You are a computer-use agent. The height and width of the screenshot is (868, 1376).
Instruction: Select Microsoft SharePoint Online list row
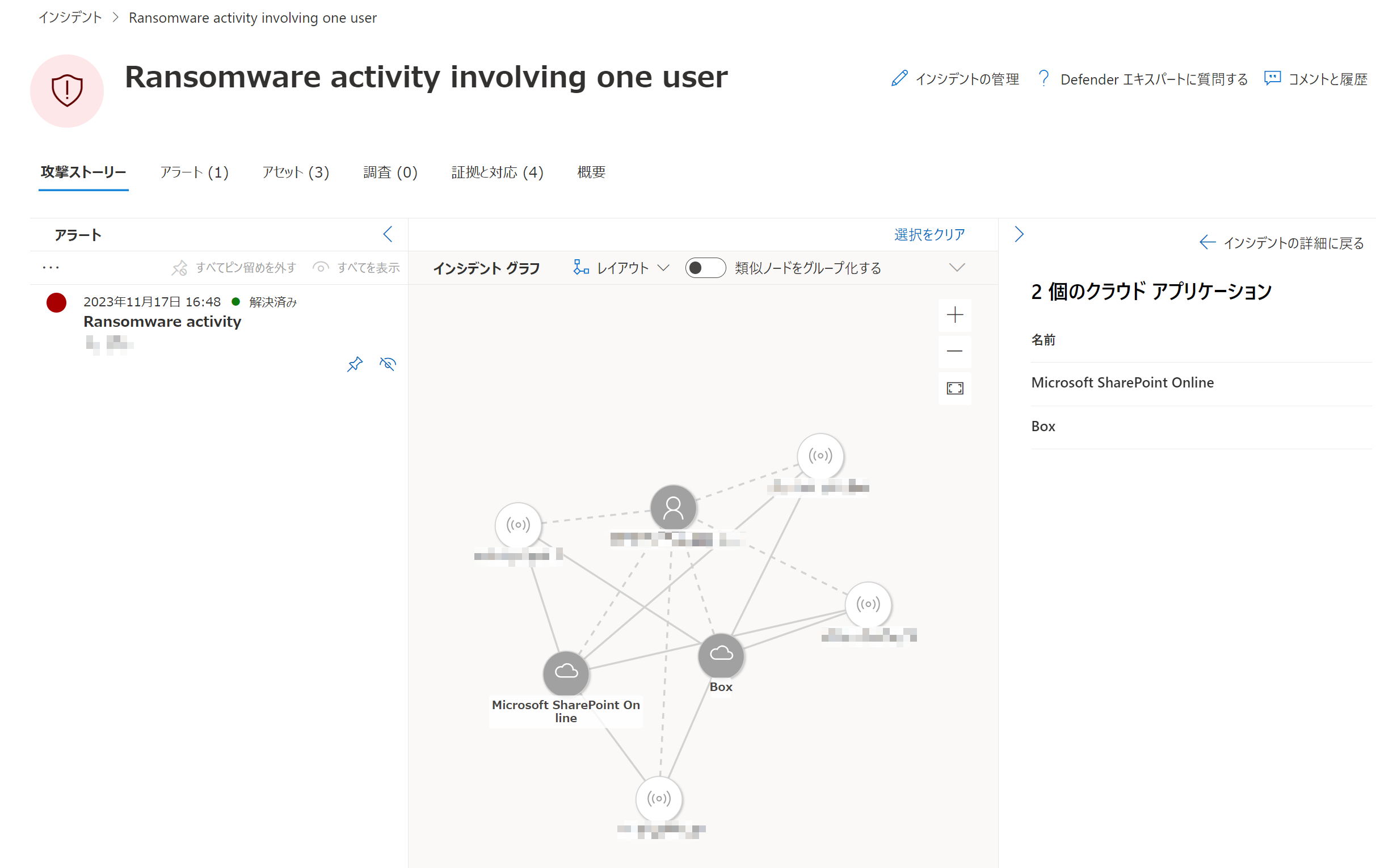pos(1122,382)
